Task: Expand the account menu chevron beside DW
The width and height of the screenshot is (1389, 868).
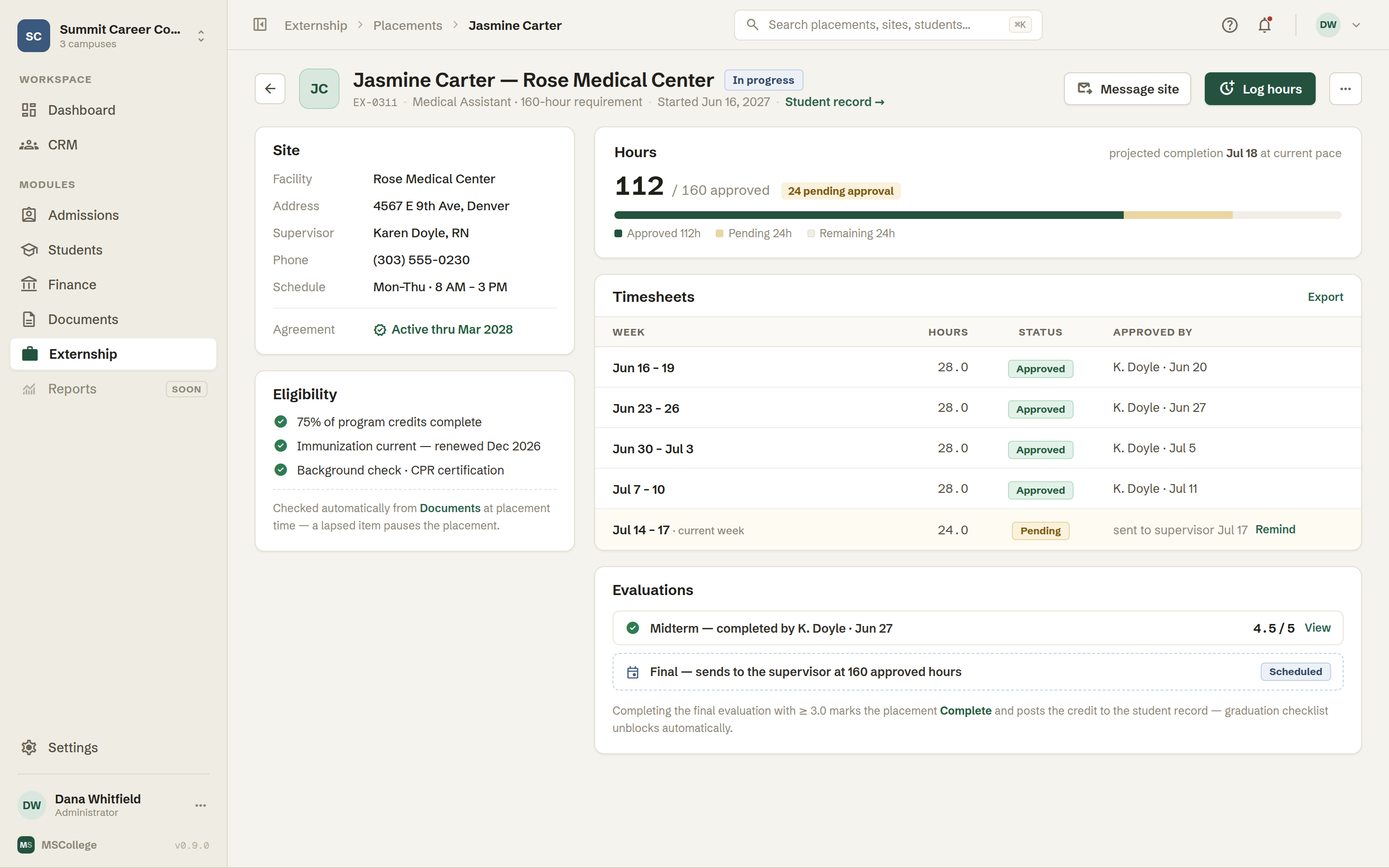Action: click(x=1356, y=25)
